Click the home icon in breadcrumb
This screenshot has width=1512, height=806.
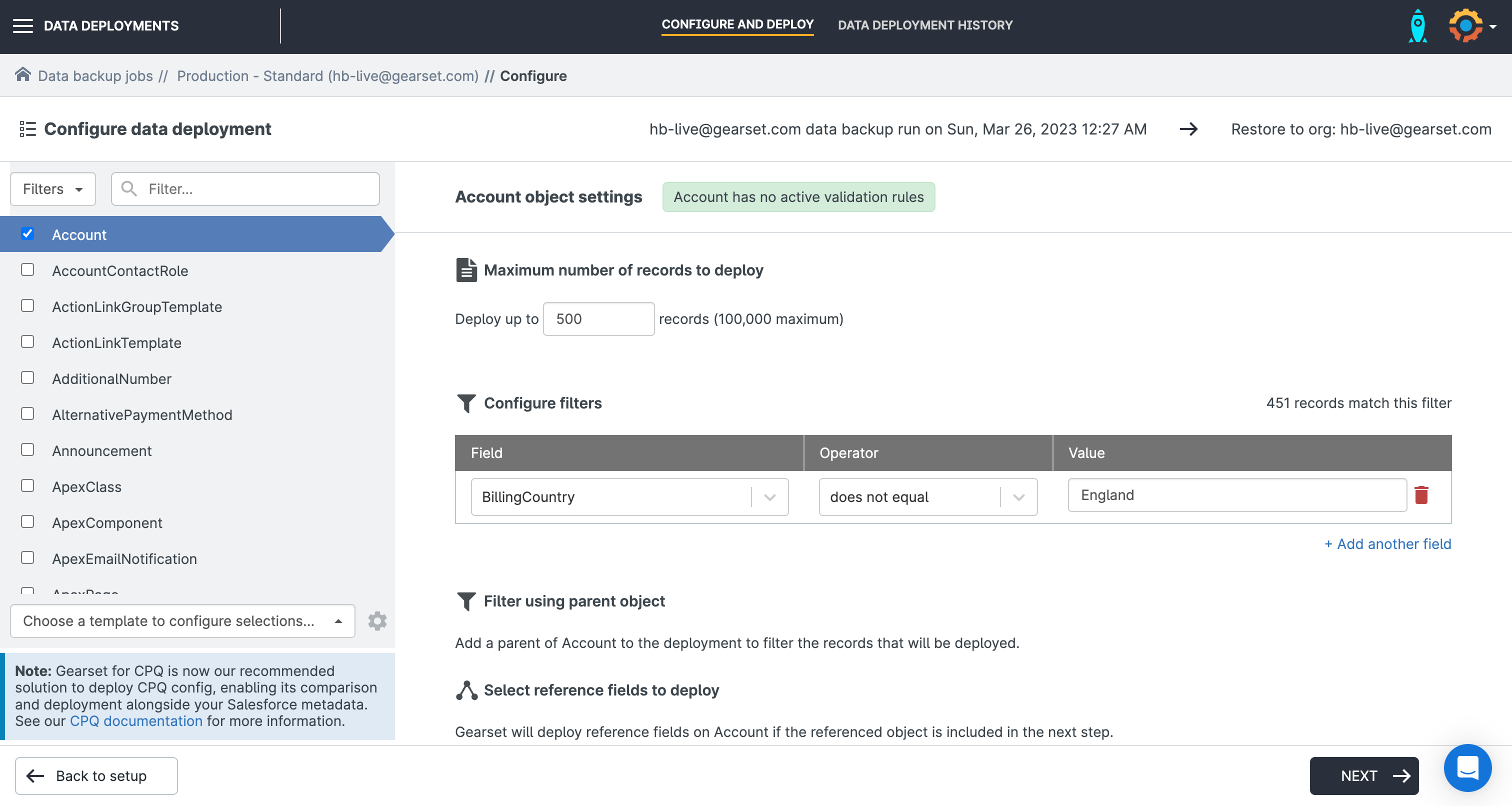pyautogui.click(x=23, y=74)
